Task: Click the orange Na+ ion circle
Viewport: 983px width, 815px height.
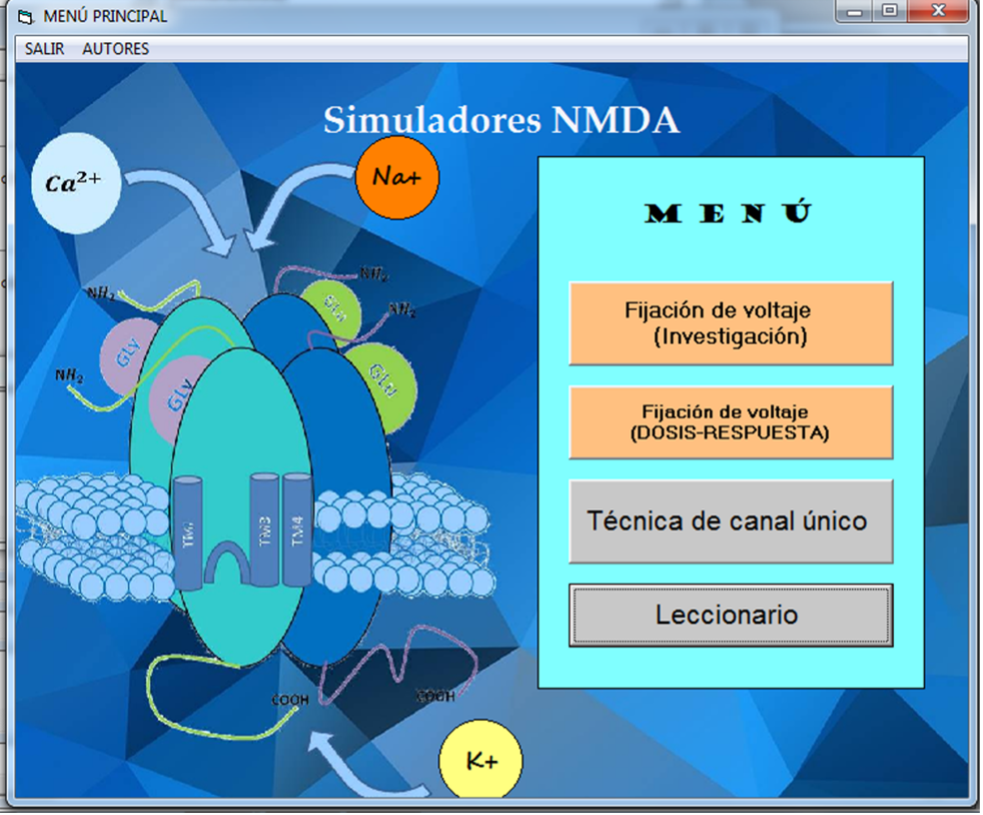Action: pos(397,177)
